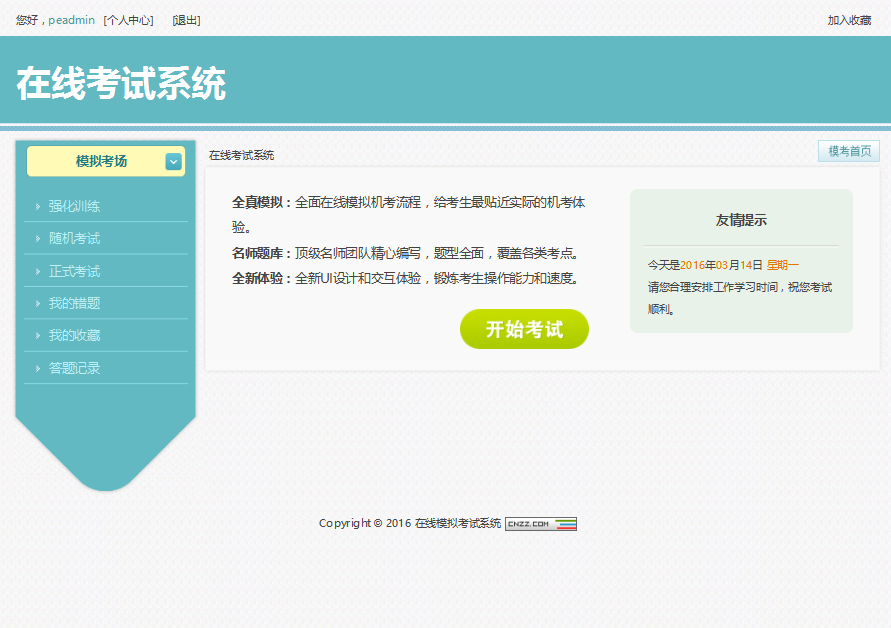Click the 在线模拟考试系统 copyright link
The height and width of the screenshot is (628, 891).
pyautogui.click(x=457, y=522)
